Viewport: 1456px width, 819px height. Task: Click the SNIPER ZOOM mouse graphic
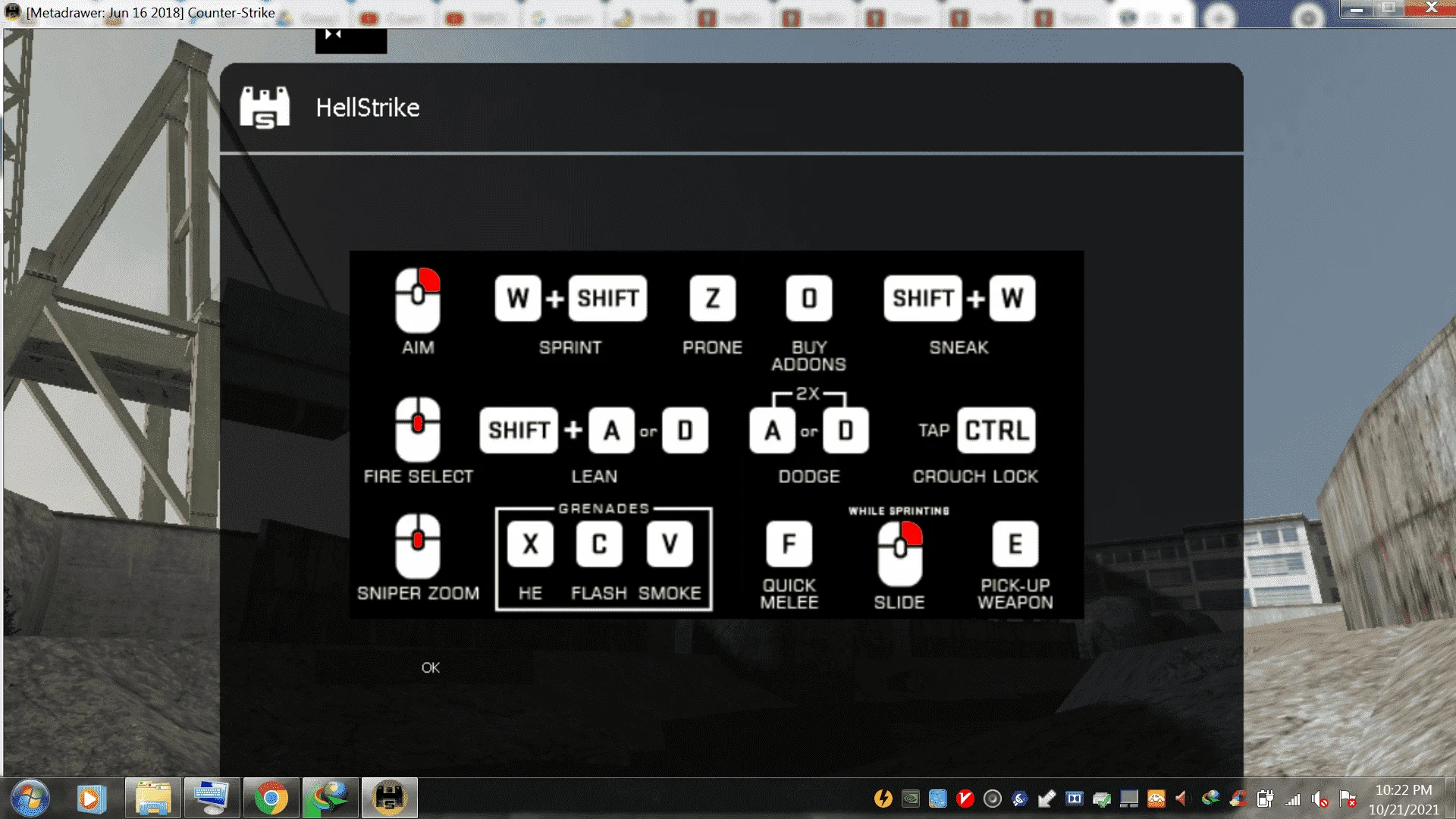tap(418, 546)
